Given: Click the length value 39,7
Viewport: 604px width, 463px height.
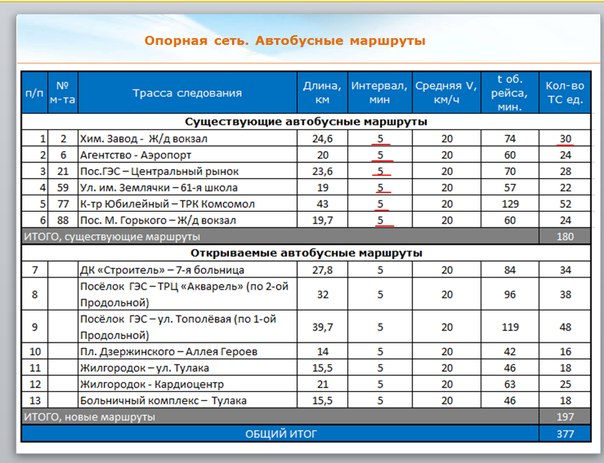Looking at the screenshot, I should point(322,327).
